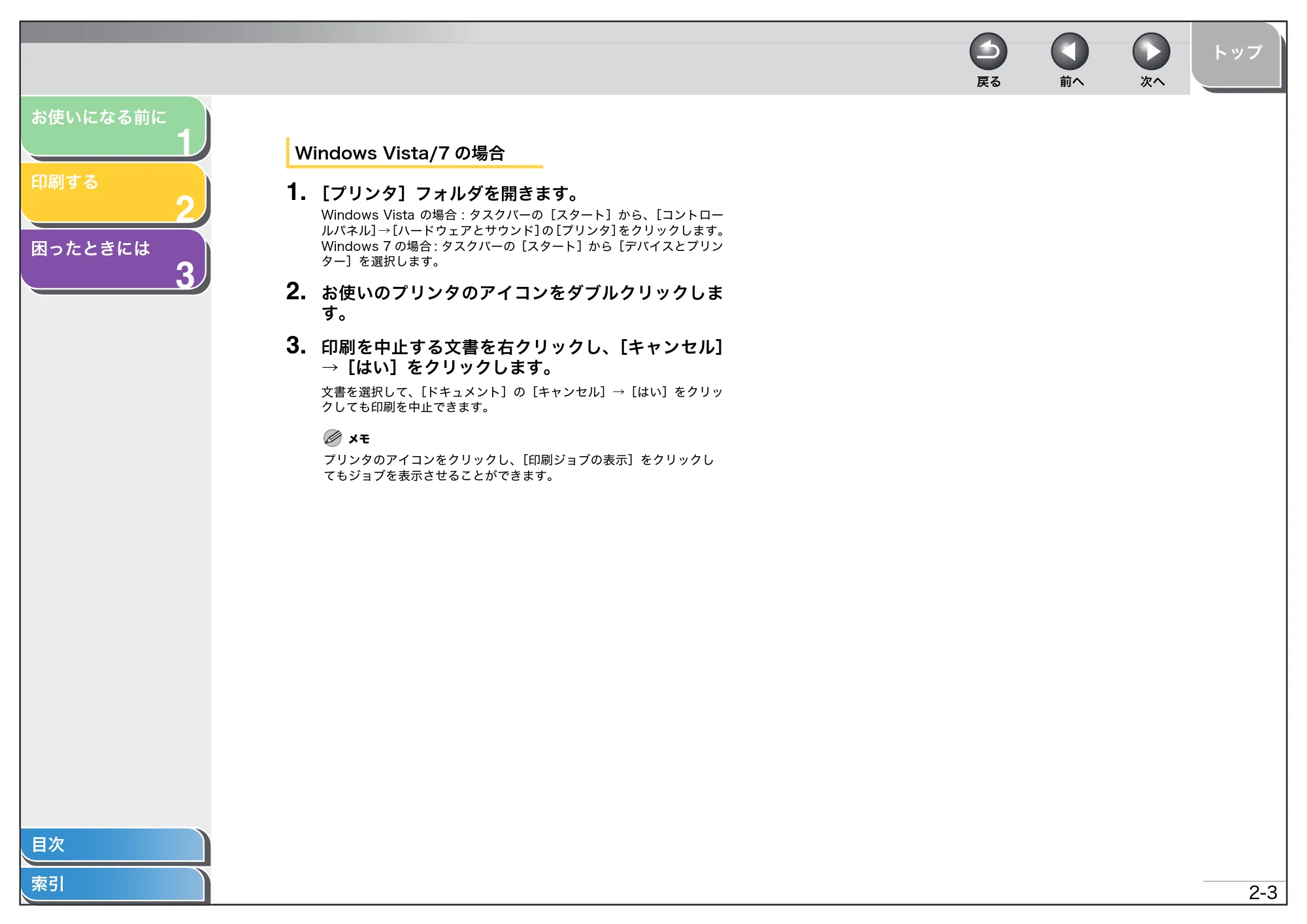Viewport: 1307px width, 924px height.
Task: Click step 3 印刷を中止する文書 heading
Action: click(522, 357)
